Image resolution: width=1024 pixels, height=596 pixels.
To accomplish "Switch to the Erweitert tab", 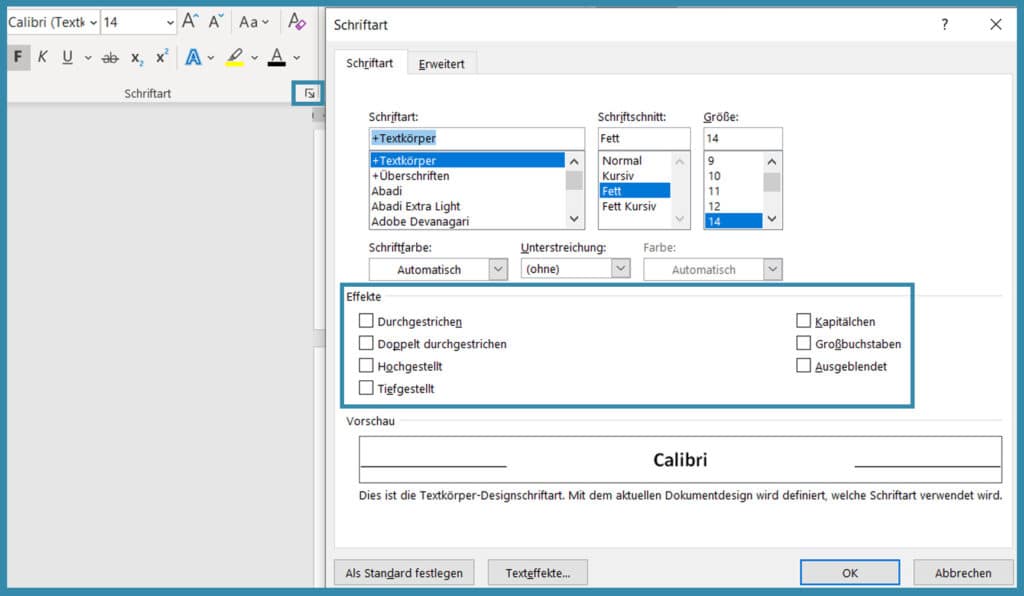I will 441,64.
